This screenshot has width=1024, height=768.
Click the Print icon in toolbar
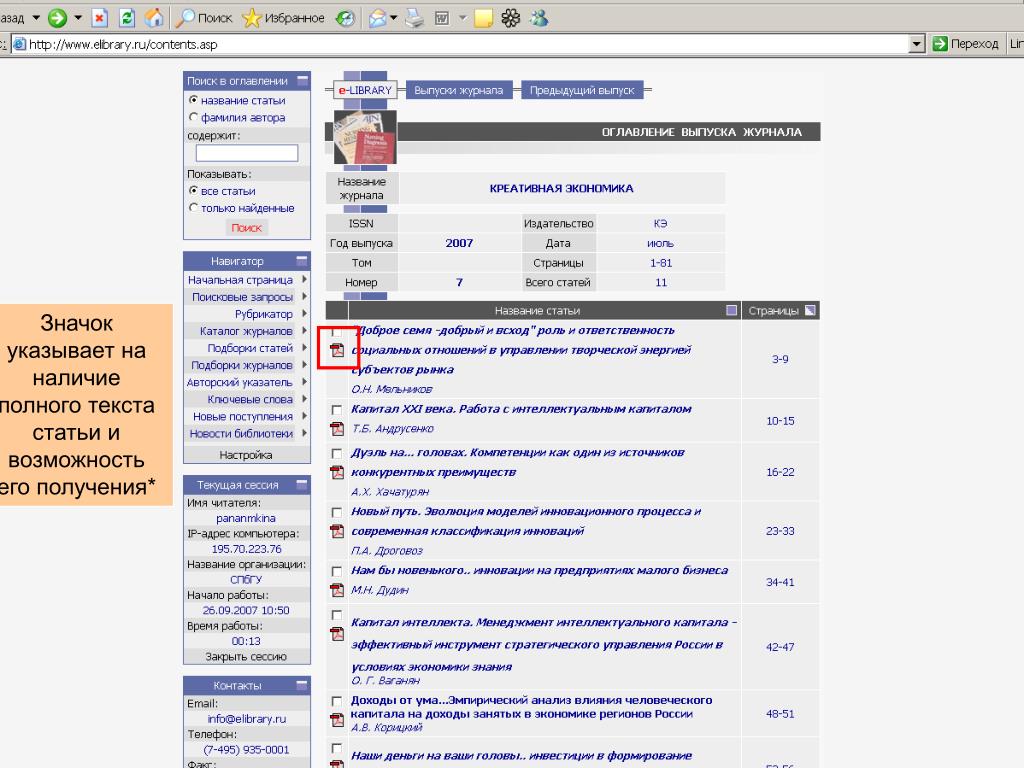click(x=414, y=18)
